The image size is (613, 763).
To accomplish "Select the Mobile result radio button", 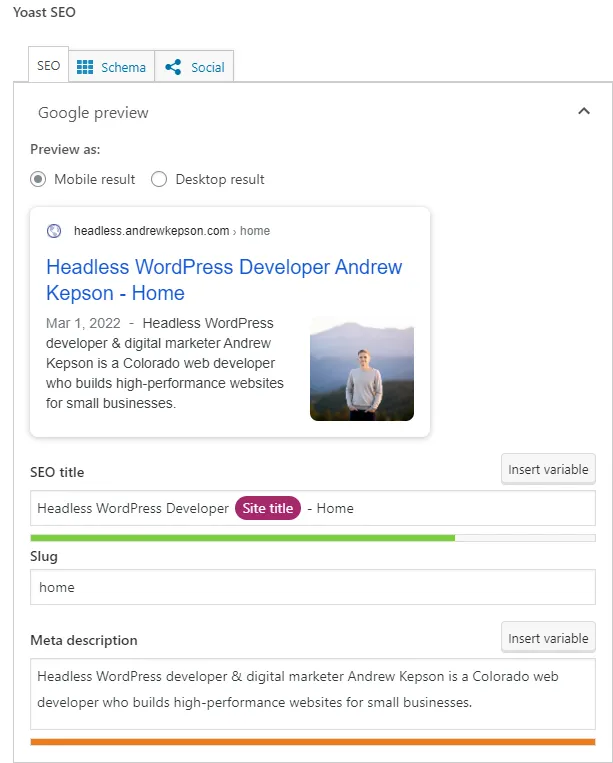I will [x=38, y=179].
